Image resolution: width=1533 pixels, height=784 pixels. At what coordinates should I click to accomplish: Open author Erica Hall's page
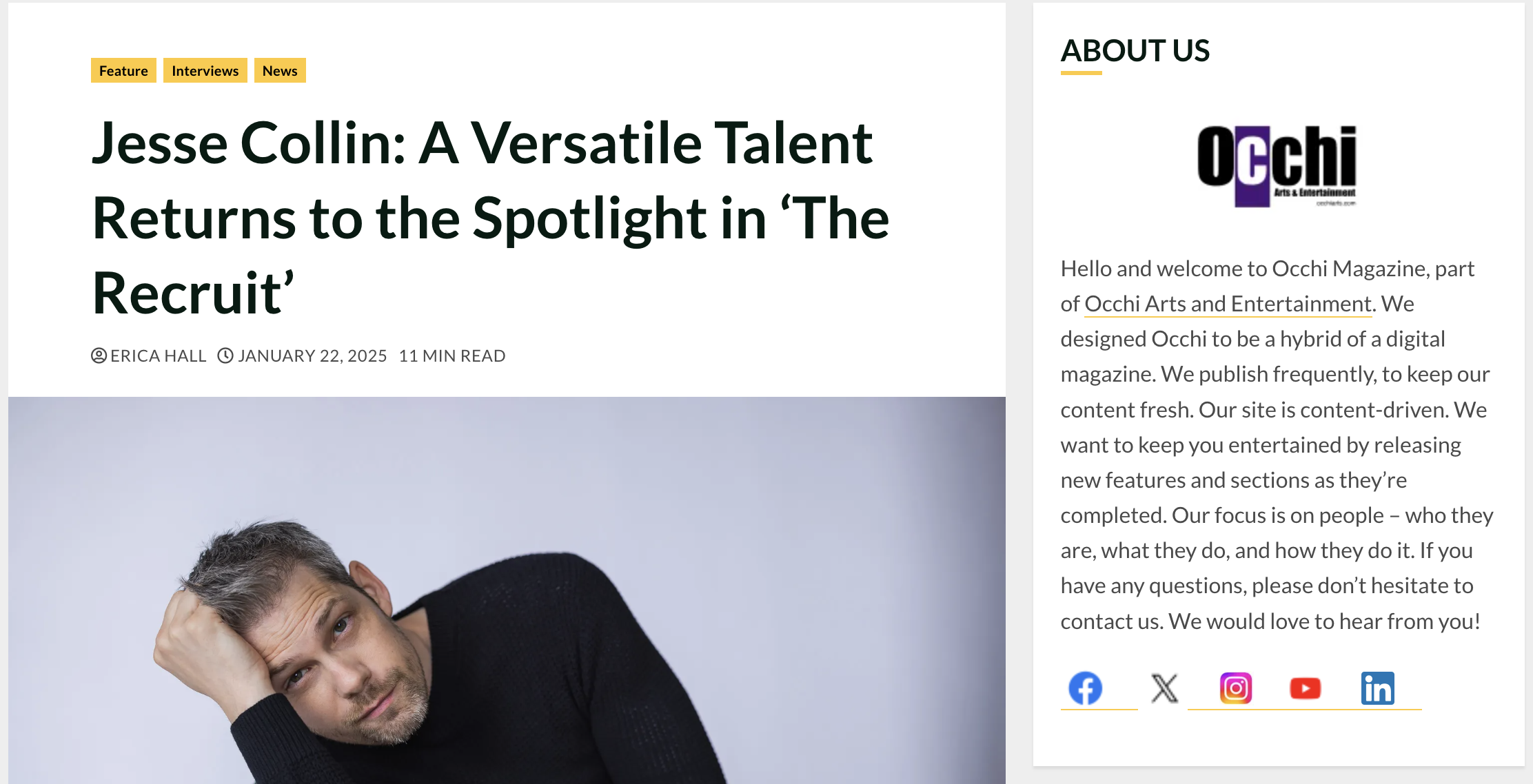[x=158, y=355]
